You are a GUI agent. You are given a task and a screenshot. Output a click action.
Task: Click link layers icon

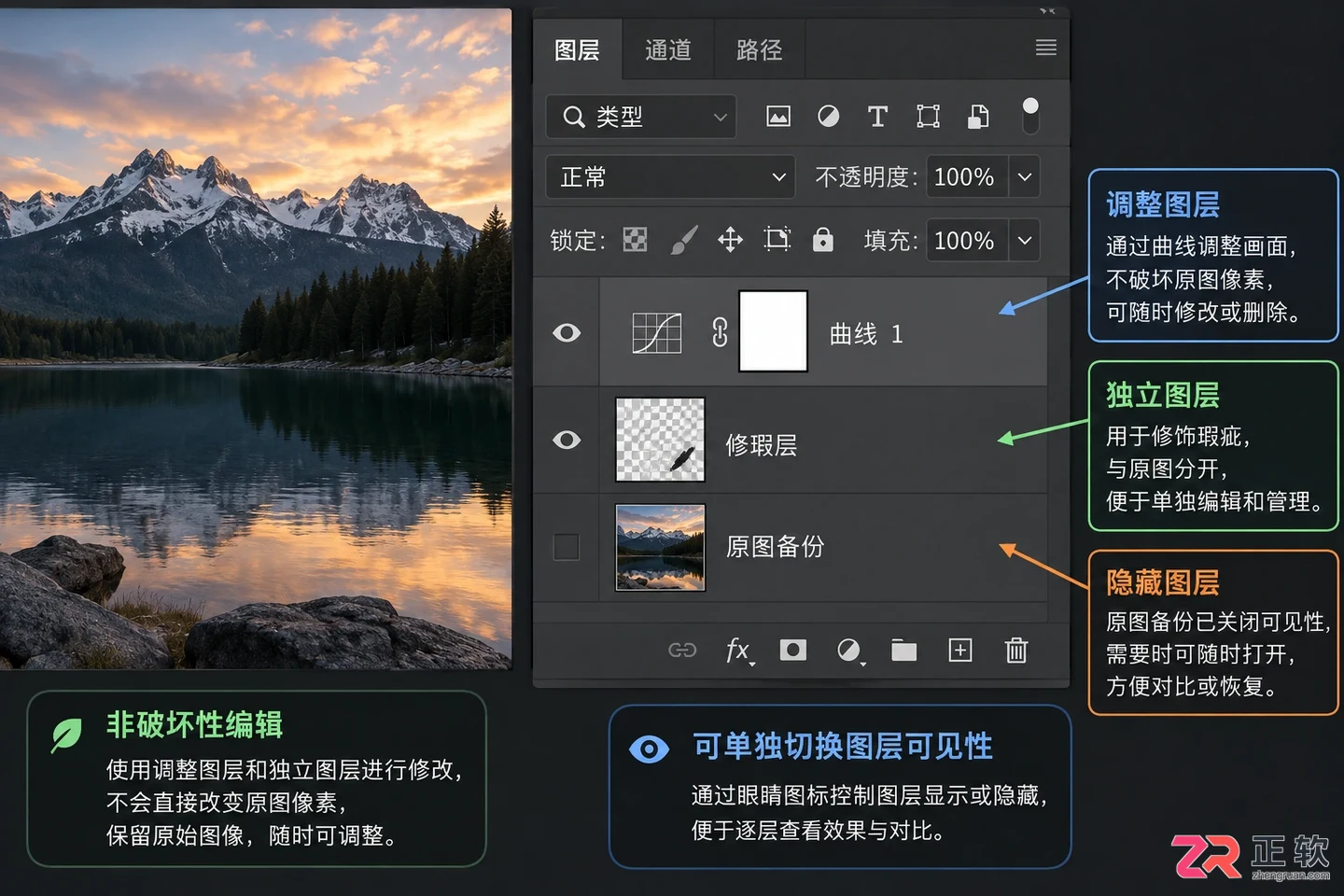tap(682, 651)
